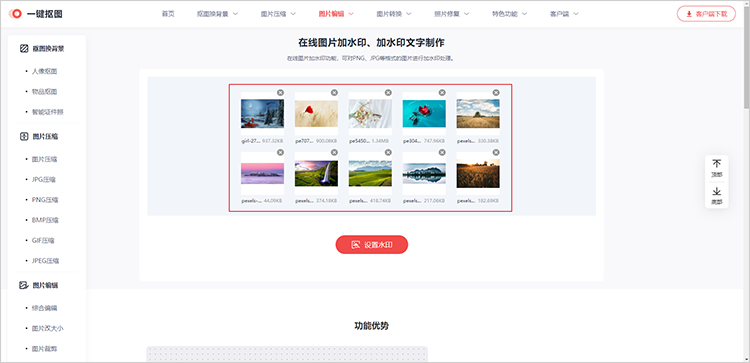Remove the 330.38KB image via its X icon
Image resolution: width=750 pixels, height=363 pixels.
tap(496, 92)
